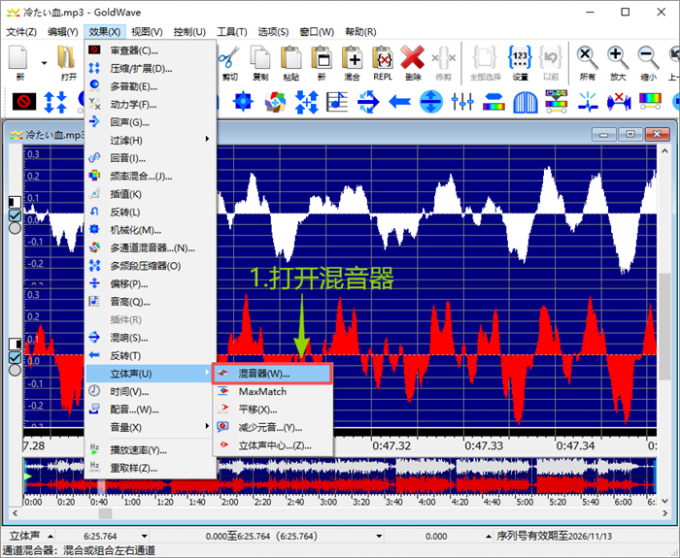
Task: Click the round button under left channel checkbox
Action: (x=15, y=228)
